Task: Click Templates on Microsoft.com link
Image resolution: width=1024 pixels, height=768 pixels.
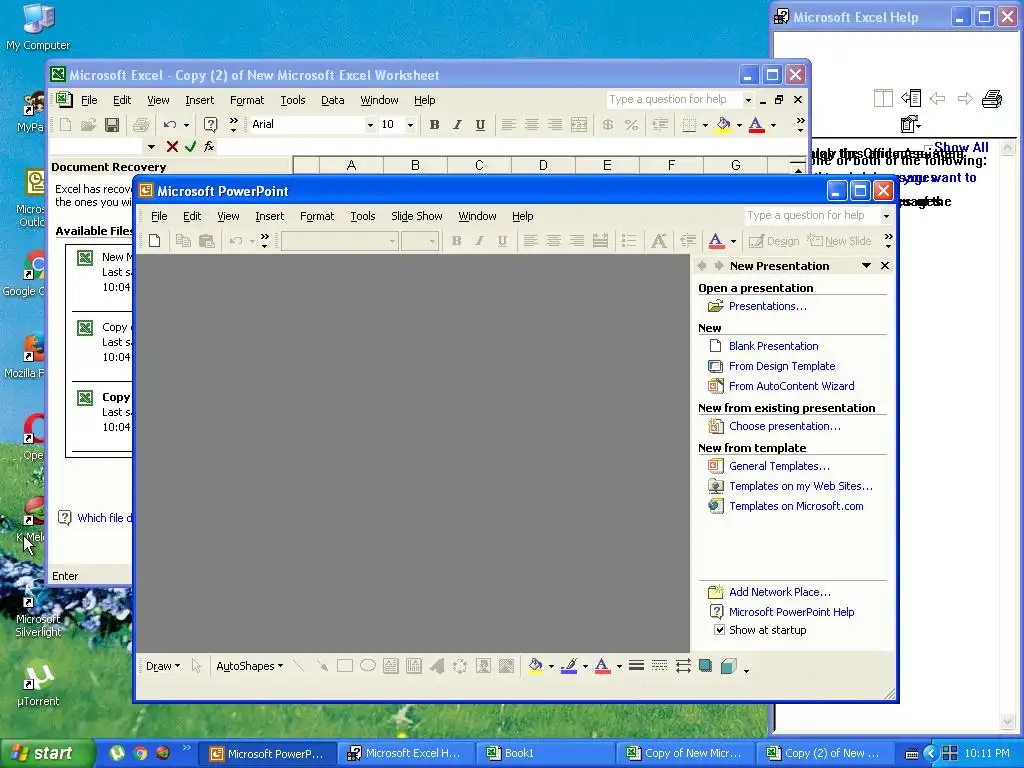Action: pos(796,506)
